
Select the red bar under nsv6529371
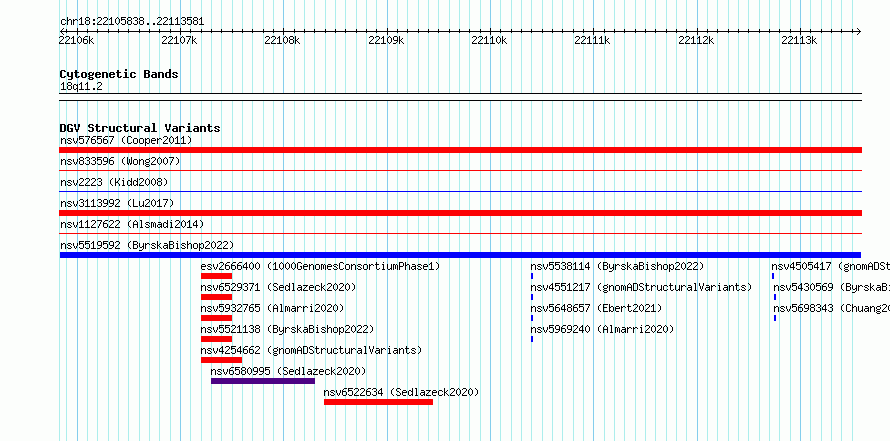tap(216, 297)
